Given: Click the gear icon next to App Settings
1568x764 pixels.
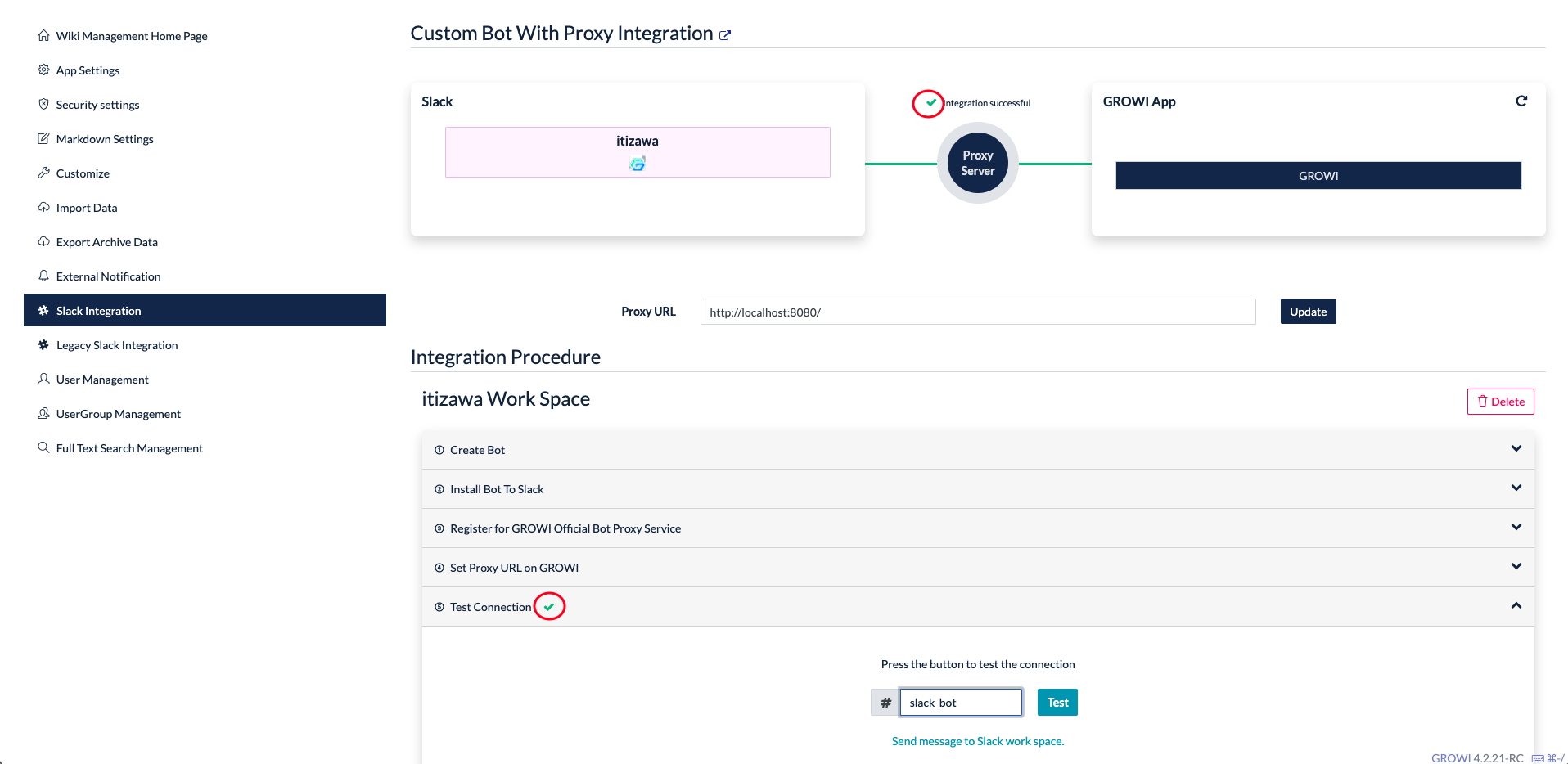Looking at the screenshot, I should click(43, 70).
